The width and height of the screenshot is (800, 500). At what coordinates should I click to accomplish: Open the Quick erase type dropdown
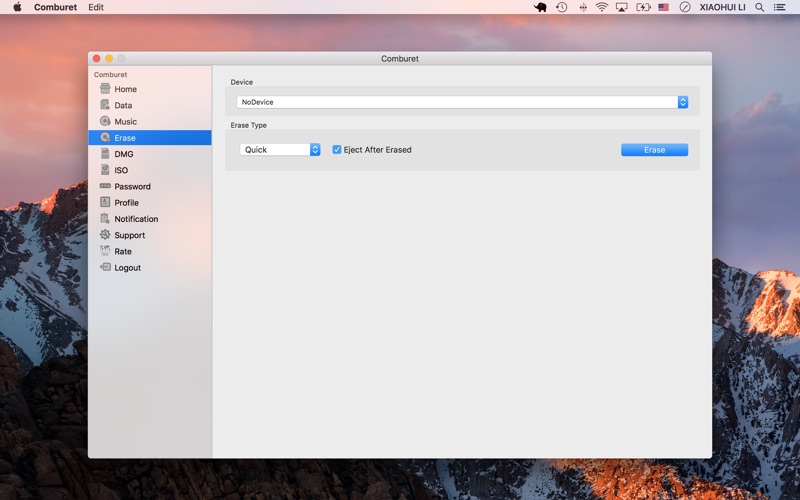click(x=280, y=149)
